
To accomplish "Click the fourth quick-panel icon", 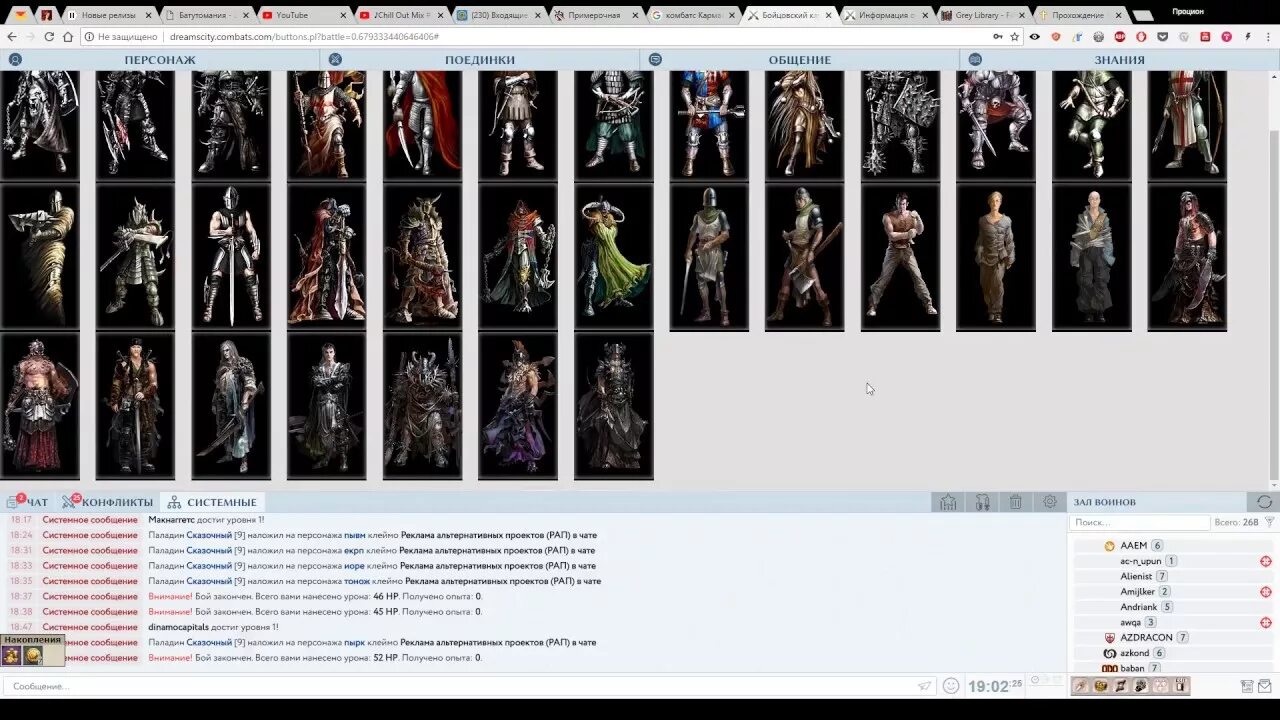I will coord(1141,686).
